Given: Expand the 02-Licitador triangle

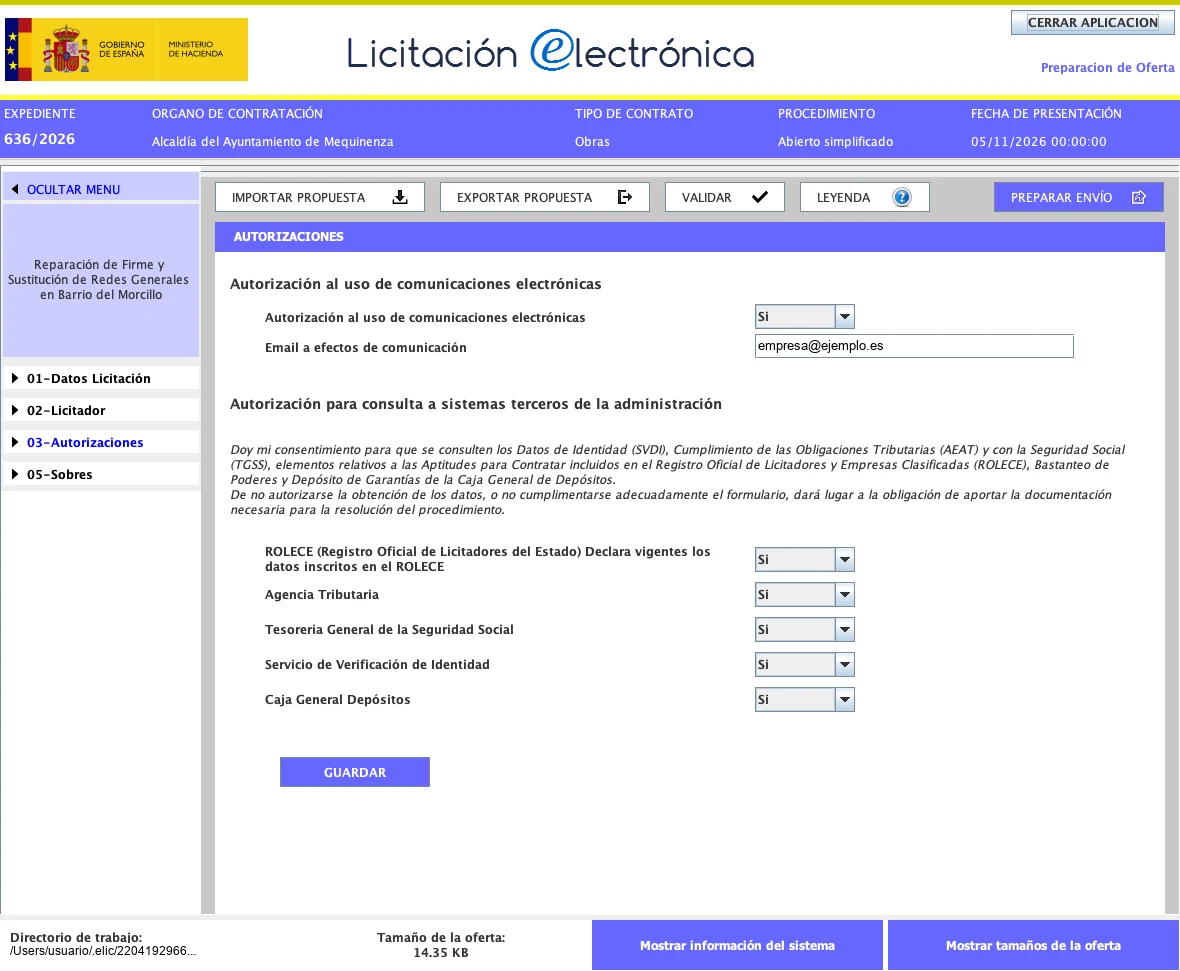Looking at the screenshot, I should (14, 410).
